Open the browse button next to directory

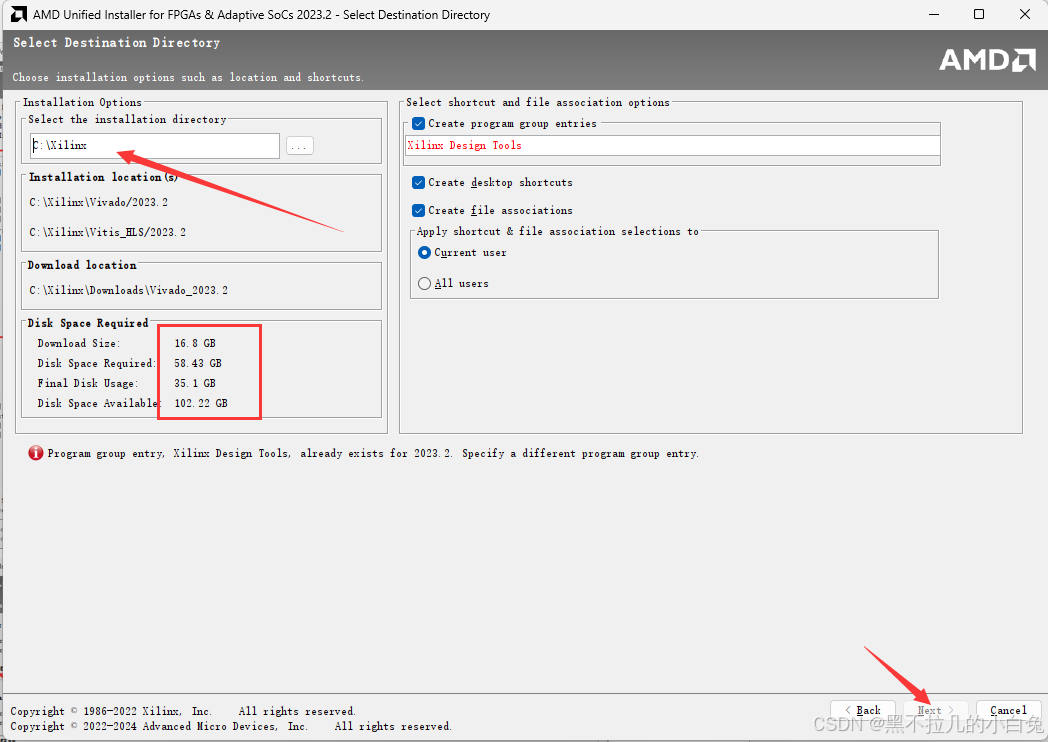(299, 146)
